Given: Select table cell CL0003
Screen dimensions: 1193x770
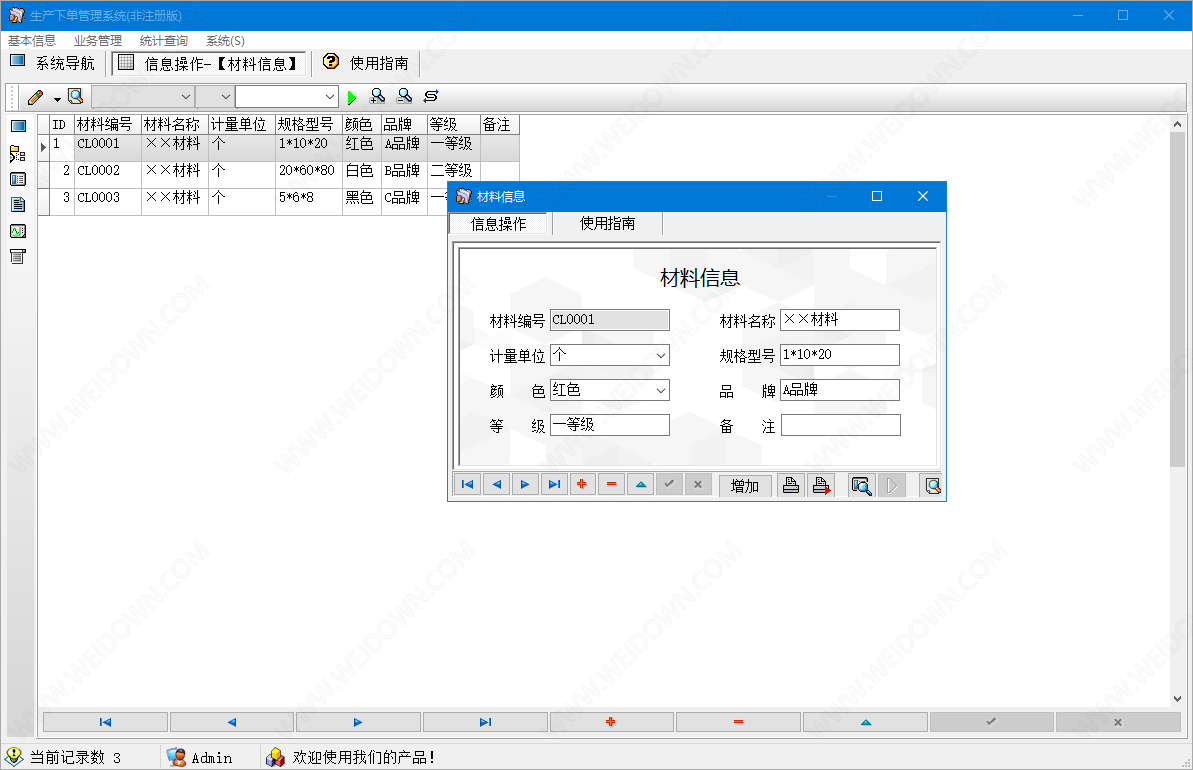Looking at the screenshot, I should click(x=107, y=202).
